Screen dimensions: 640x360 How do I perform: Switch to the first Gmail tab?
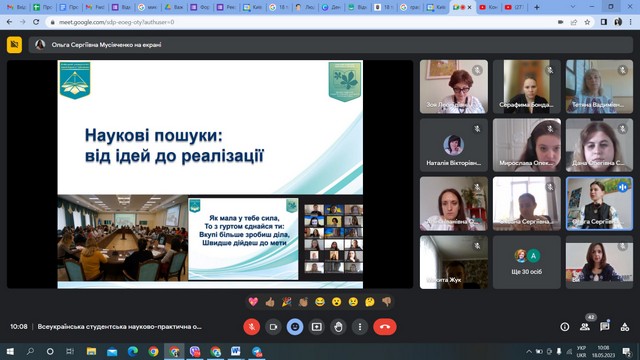(x=16, y=7)
